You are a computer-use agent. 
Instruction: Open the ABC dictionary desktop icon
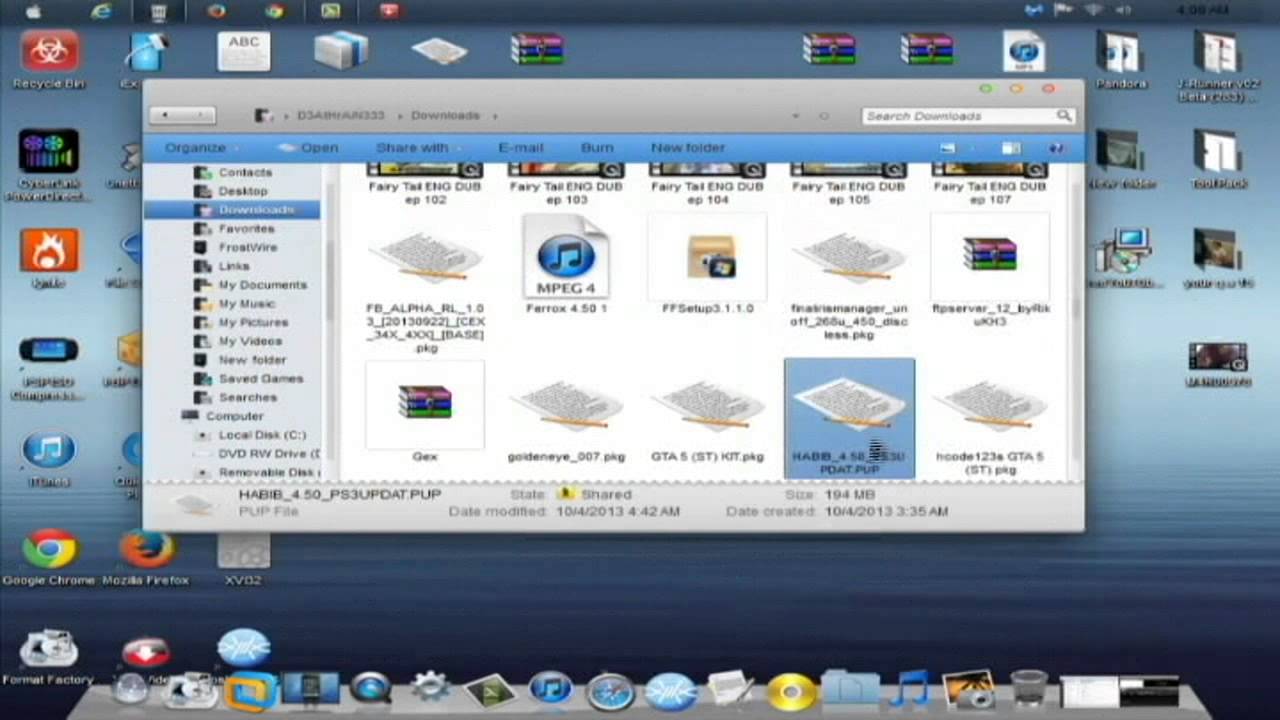244,52
